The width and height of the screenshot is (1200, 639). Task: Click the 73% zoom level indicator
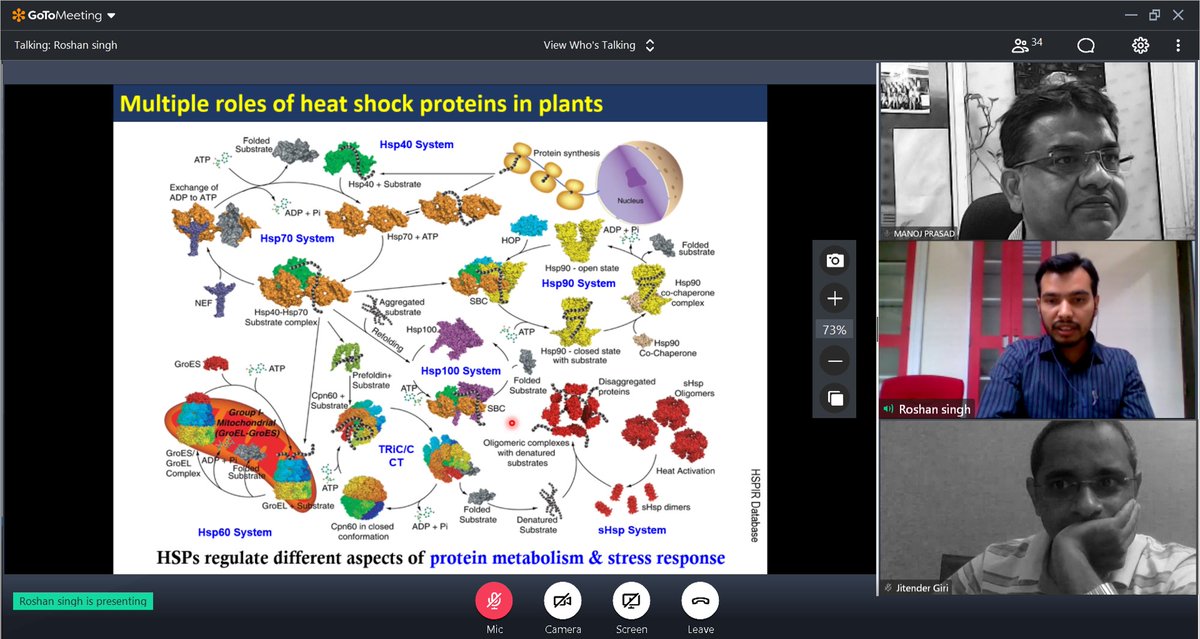835,330
